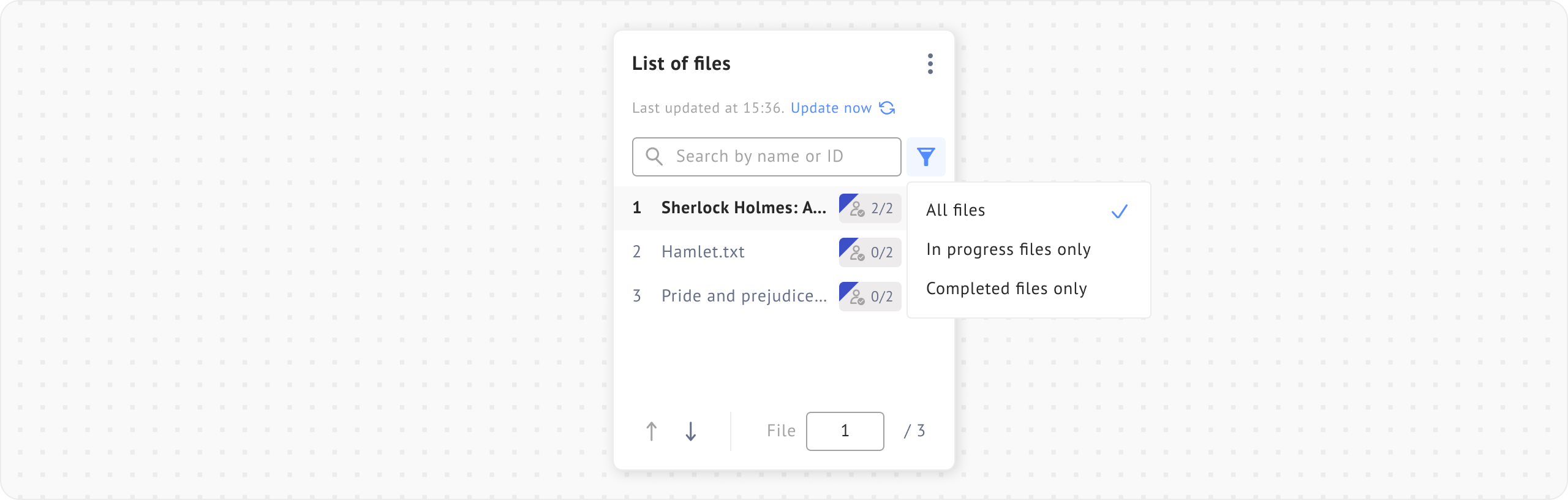1568x500 pixels.
Task: Click the checkmark beside All files
Action: point(1119,211)
